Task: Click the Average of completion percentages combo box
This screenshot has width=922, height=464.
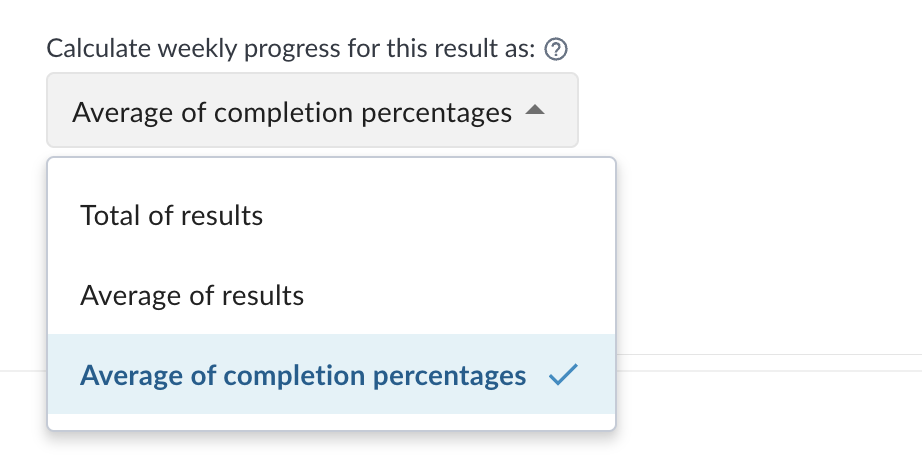Action: click(x=312, y=110)
